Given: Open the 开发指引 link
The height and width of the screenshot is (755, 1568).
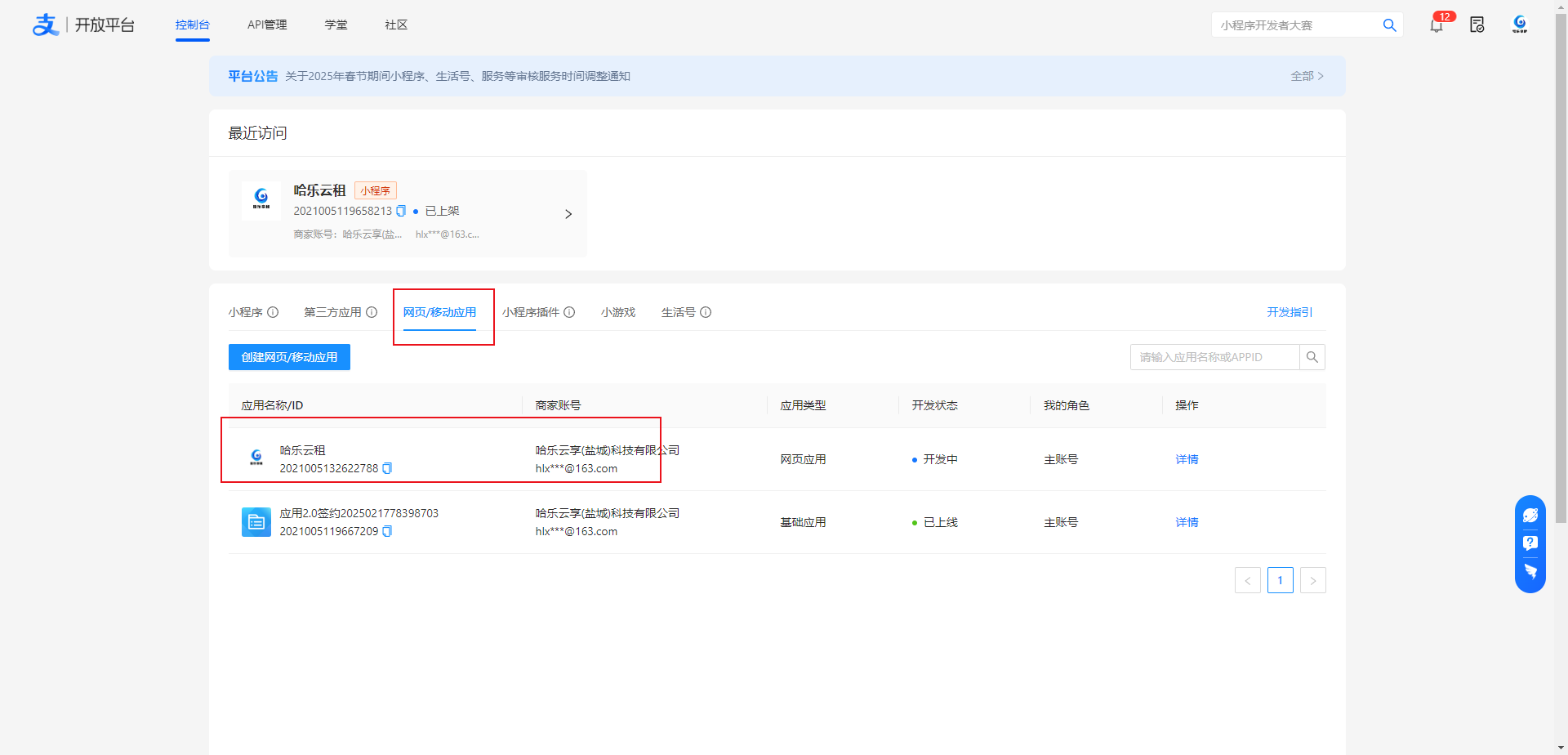Looking at the screenshot, I should point(1290,312).
